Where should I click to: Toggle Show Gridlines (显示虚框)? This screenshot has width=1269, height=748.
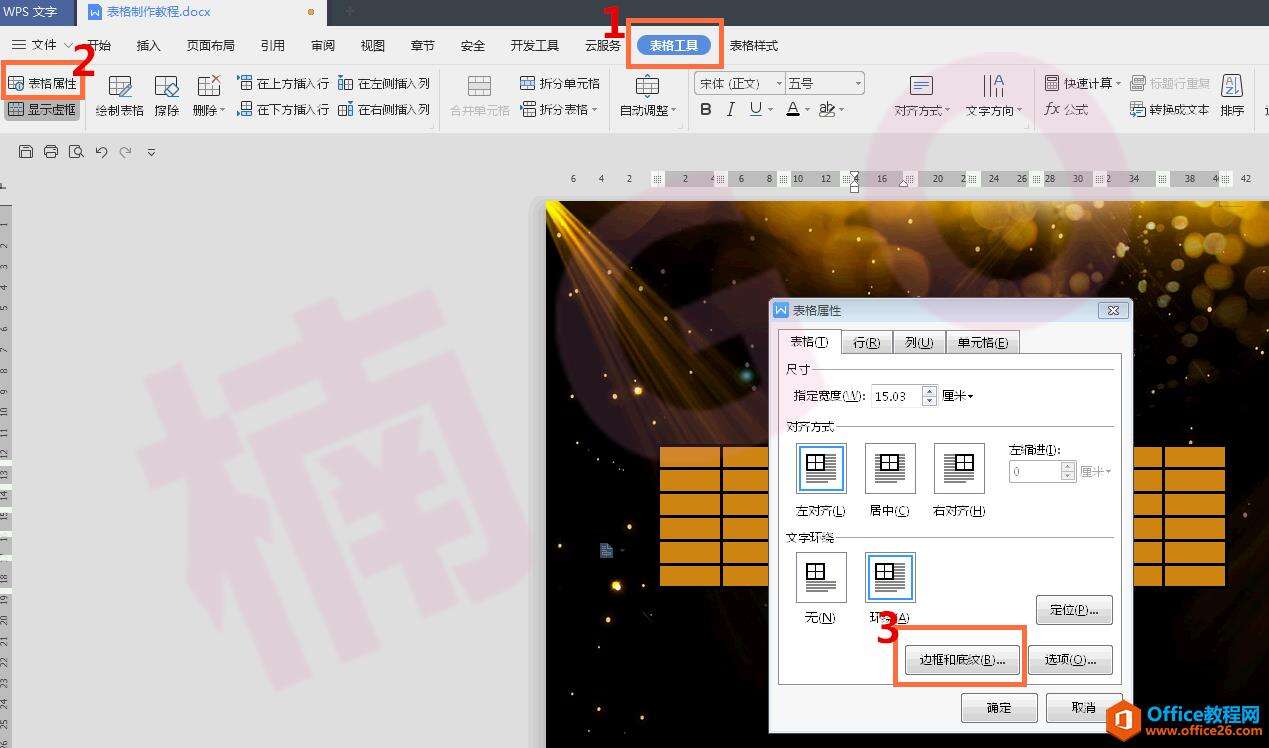(x=42, y=110)
